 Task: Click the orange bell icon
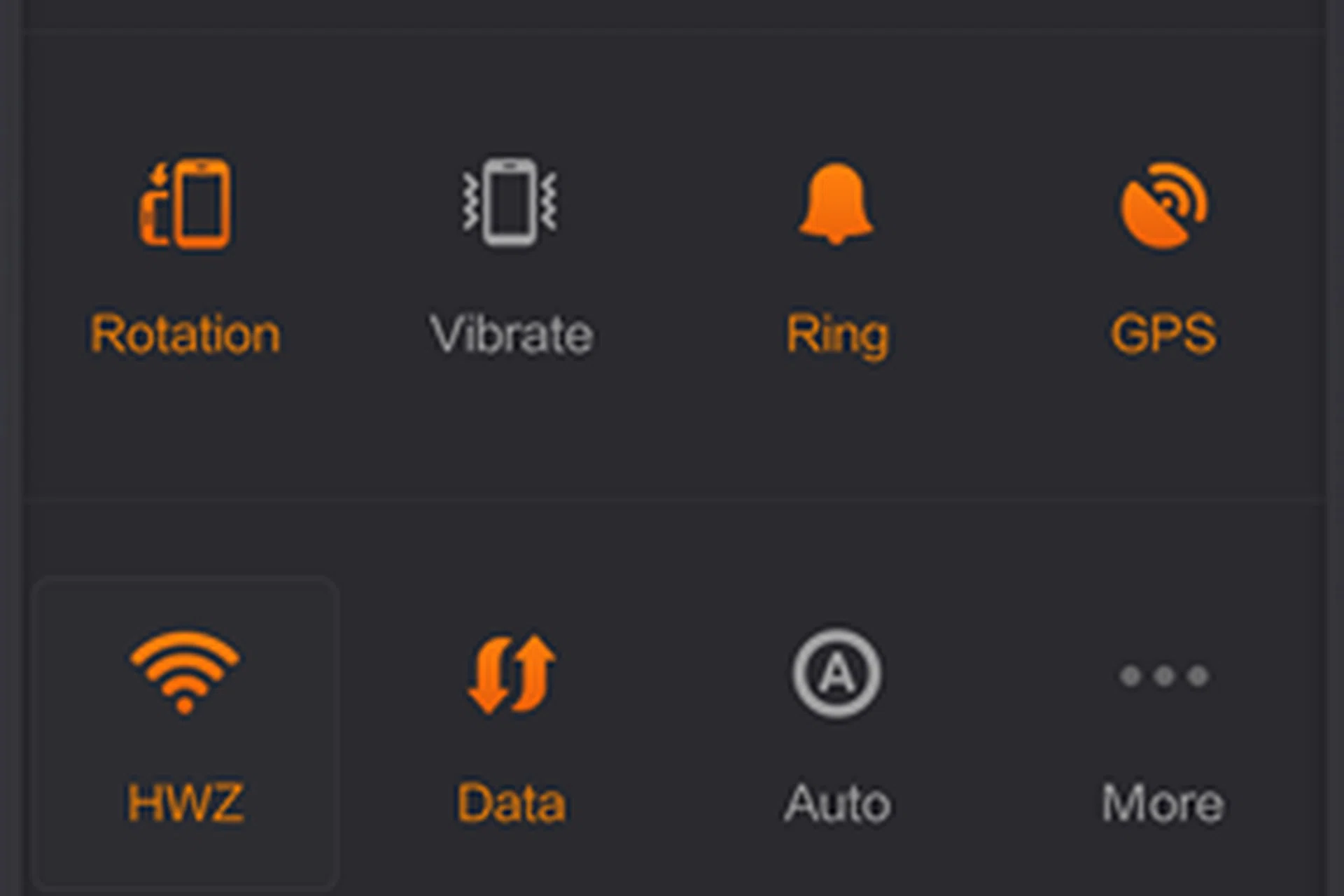pos(836,203)
